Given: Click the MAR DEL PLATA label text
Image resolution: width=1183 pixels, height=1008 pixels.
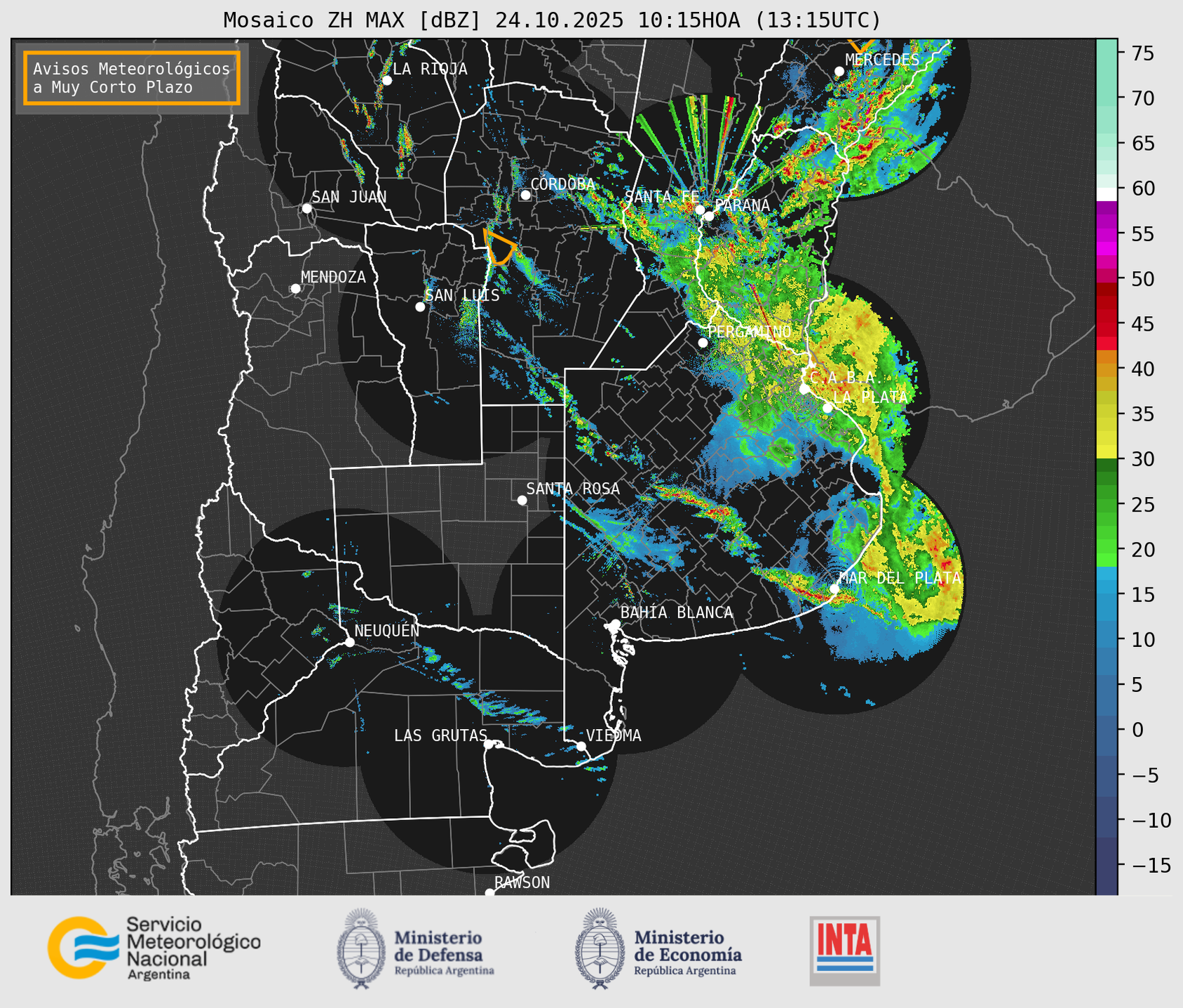Looking at the screenshot, I should point(900,578).
